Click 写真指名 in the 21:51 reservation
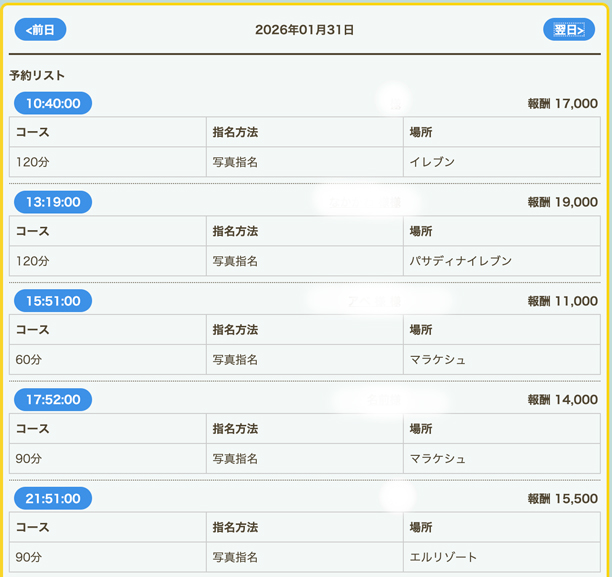The width and height of the screenshot is (612, 577). pyautogui.click(x=235, y=557)
